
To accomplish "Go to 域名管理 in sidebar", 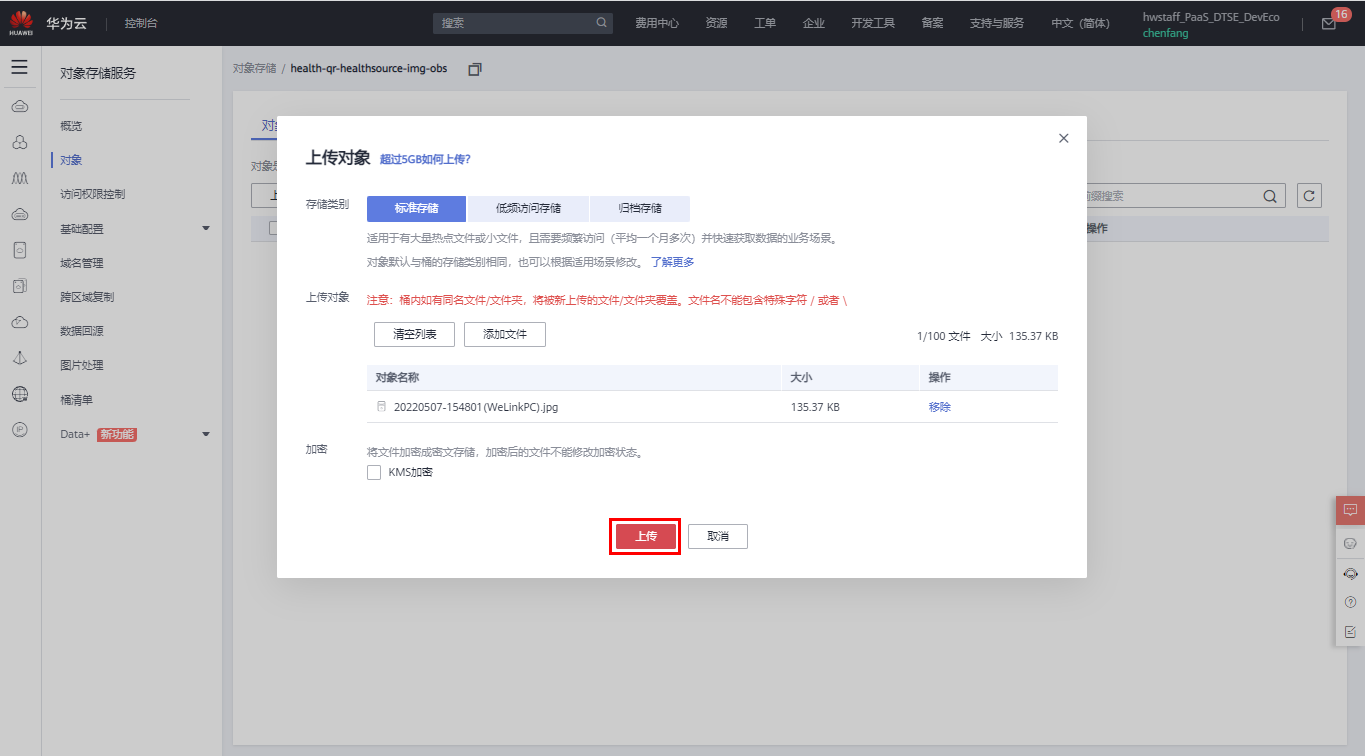I will click(x=82, y=263).
